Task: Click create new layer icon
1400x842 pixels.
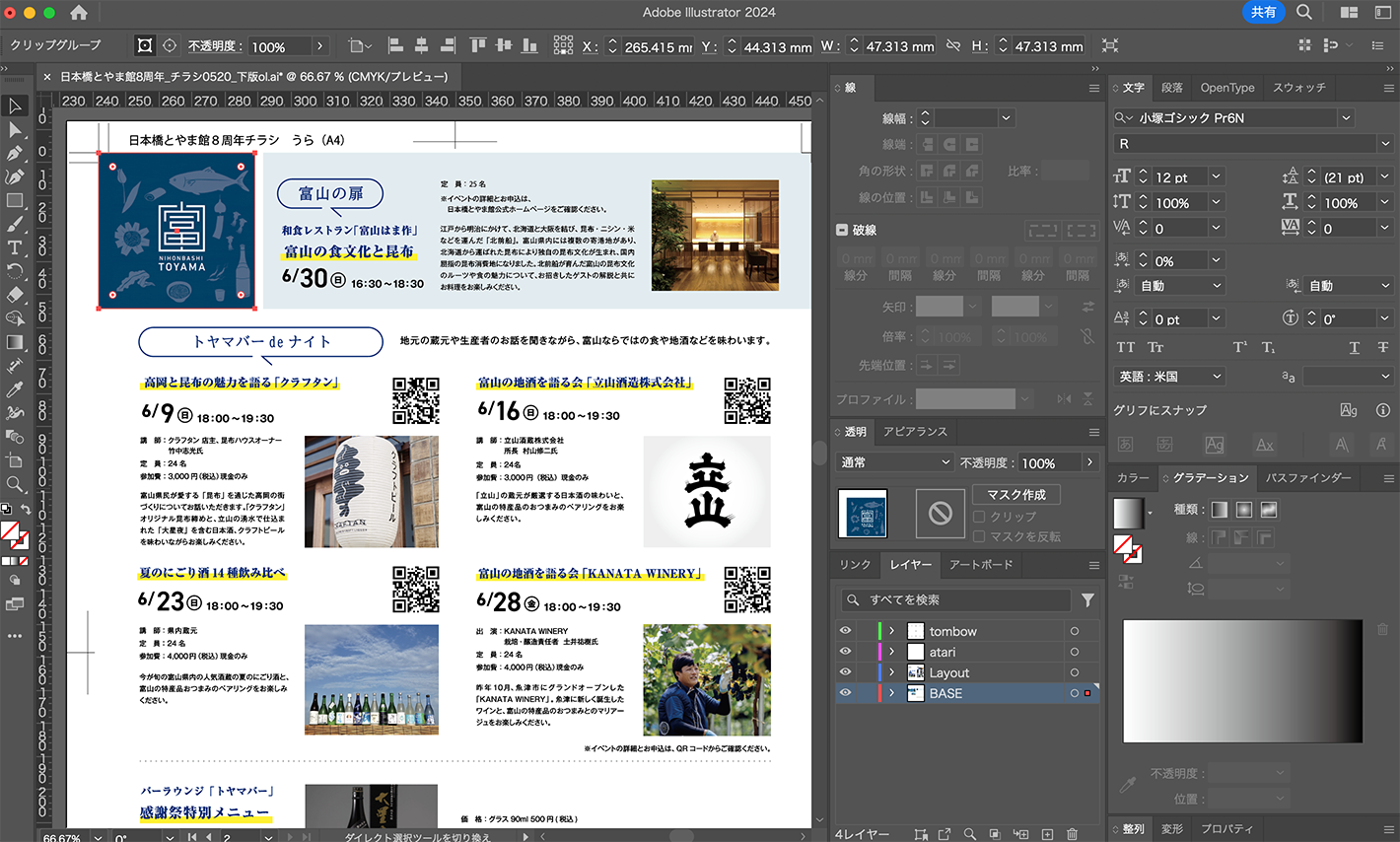Action: point(1047,834)
